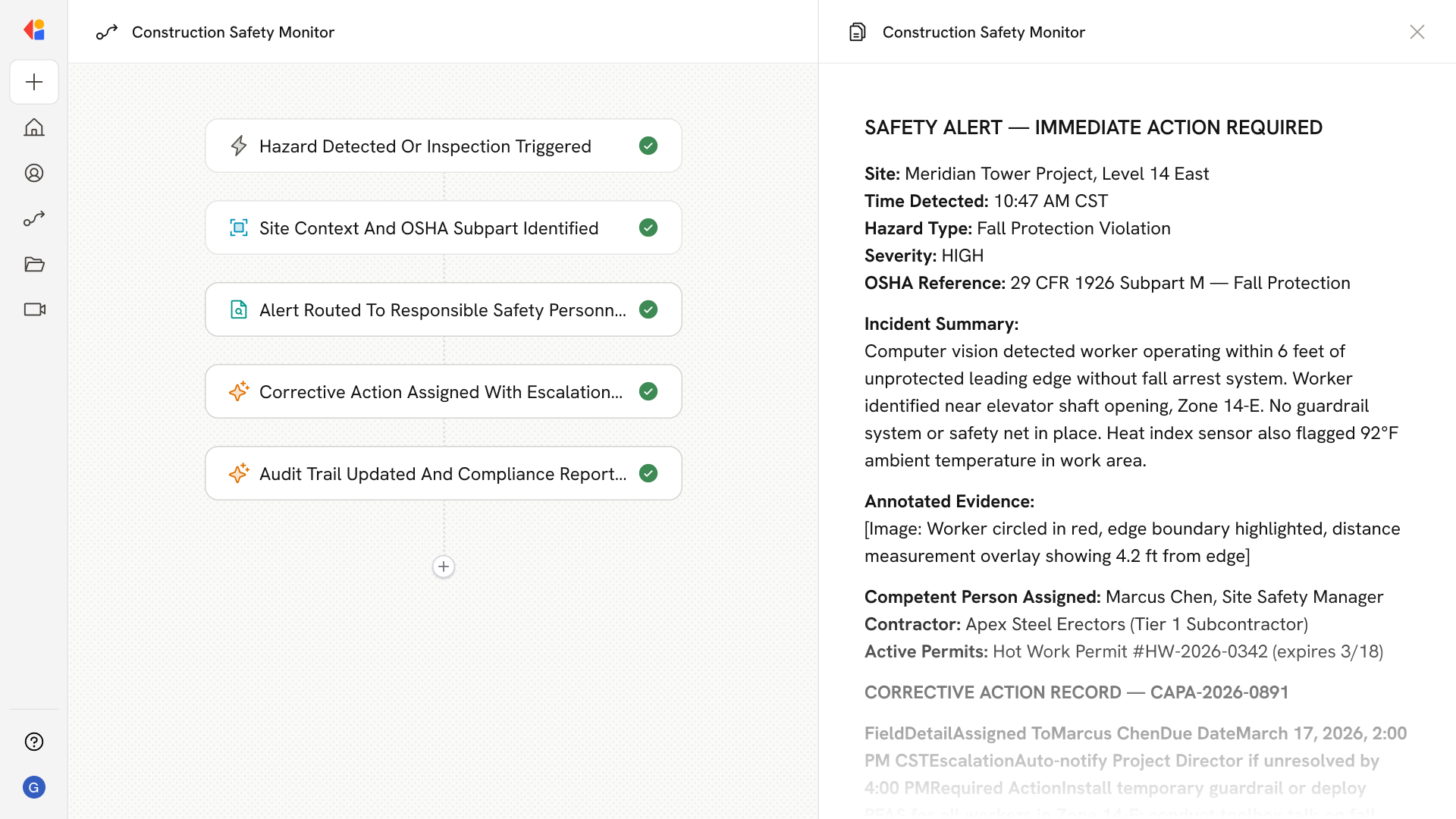
Task: Click the sparkle icon on Audit Trail step
Action: 239,473
